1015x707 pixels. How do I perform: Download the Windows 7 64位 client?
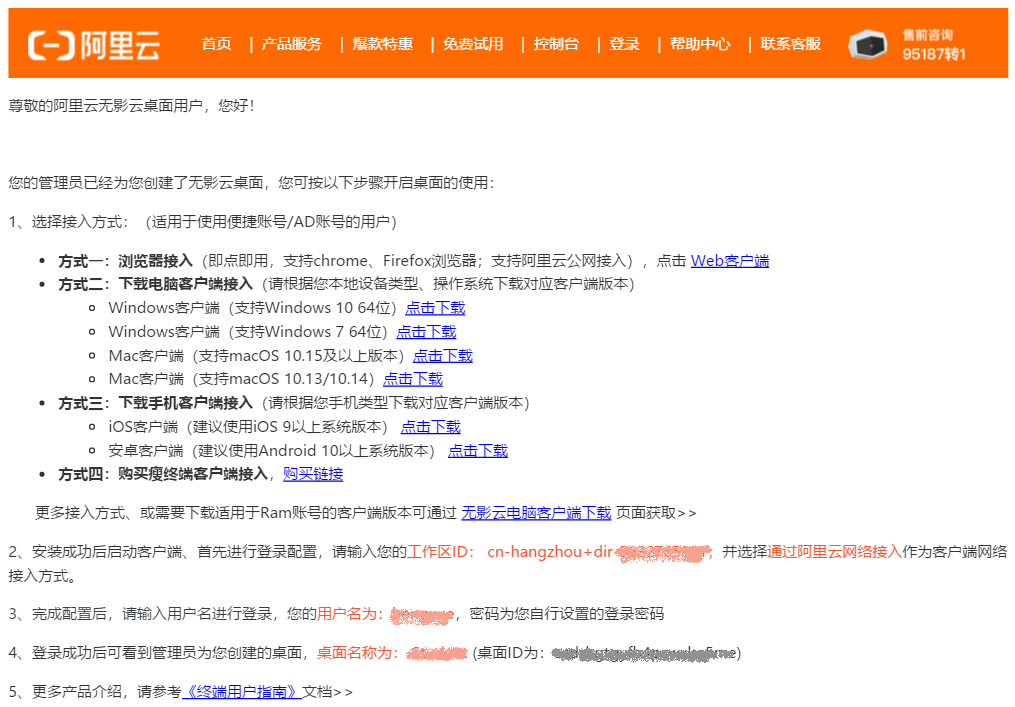pyautogui.click(x=426, y=332)
